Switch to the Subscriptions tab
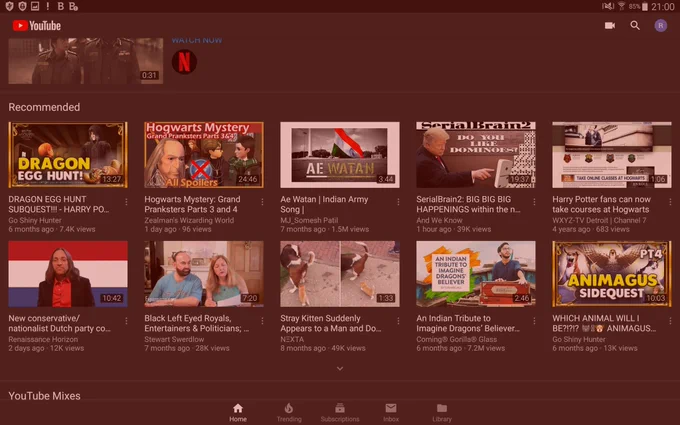680x425 pixels. point(340,412)
